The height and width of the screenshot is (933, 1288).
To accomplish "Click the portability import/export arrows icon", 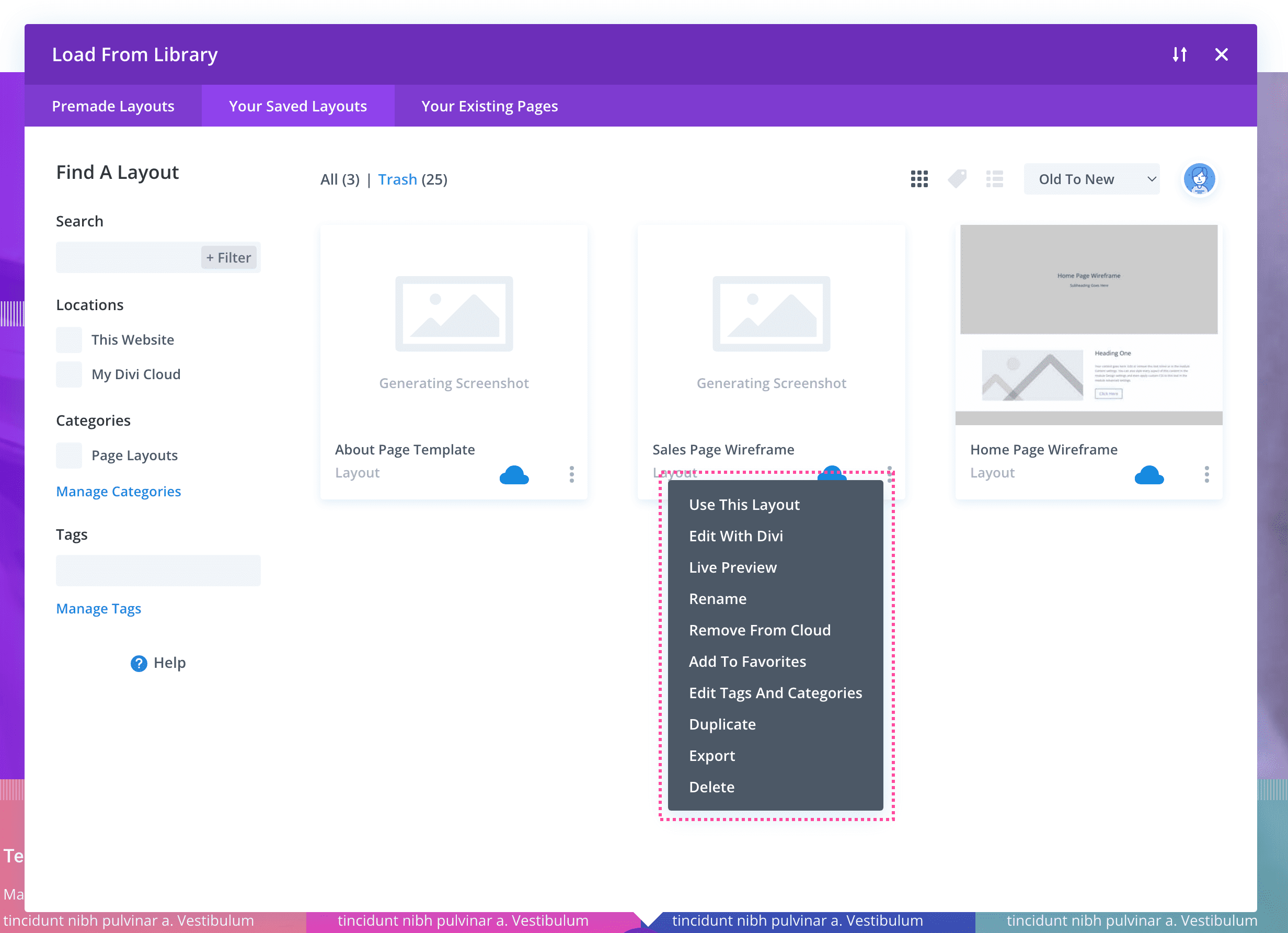I will [x=1179, y=54].
